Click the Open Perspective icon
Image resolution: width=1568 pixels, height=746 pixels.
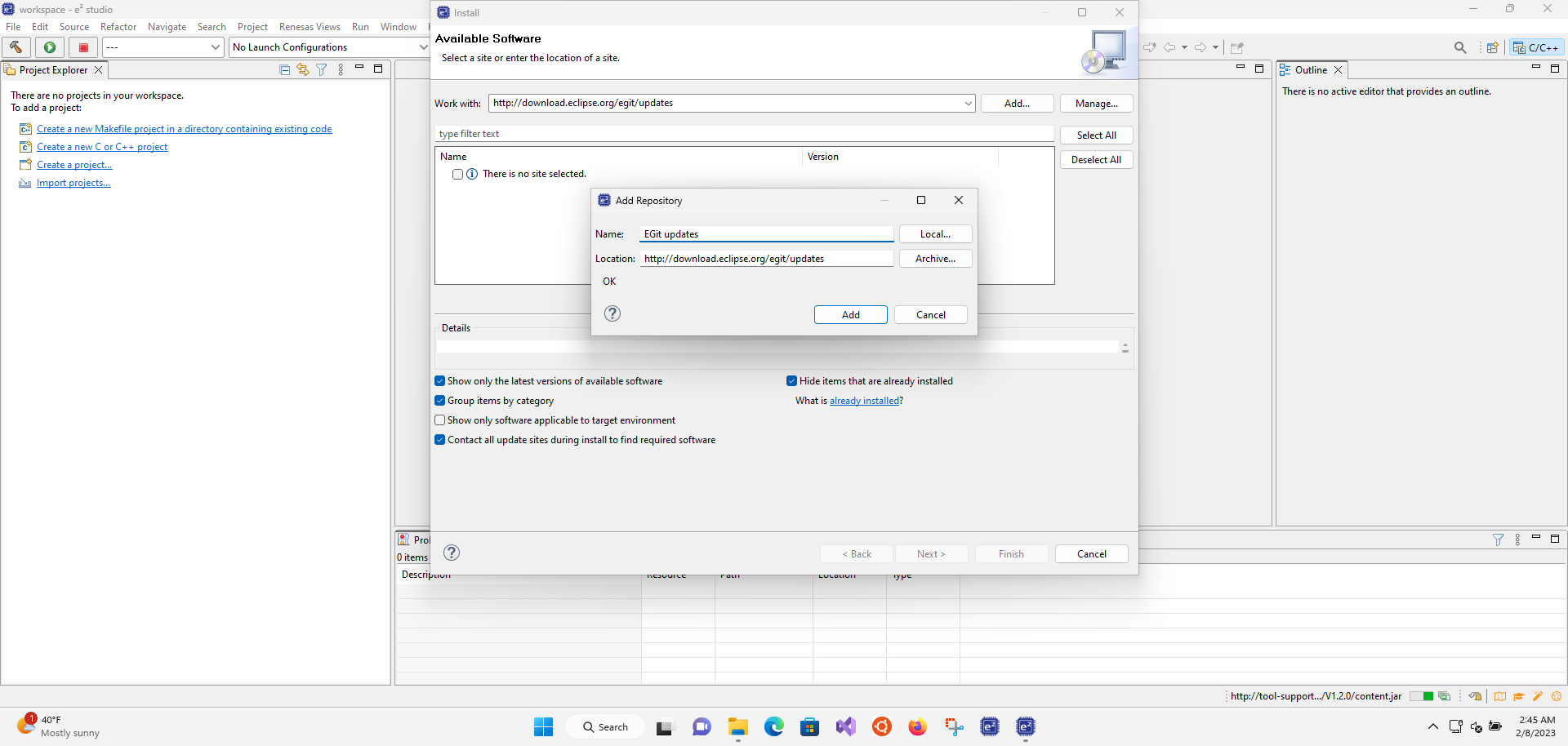click(x=1492, y=47)
